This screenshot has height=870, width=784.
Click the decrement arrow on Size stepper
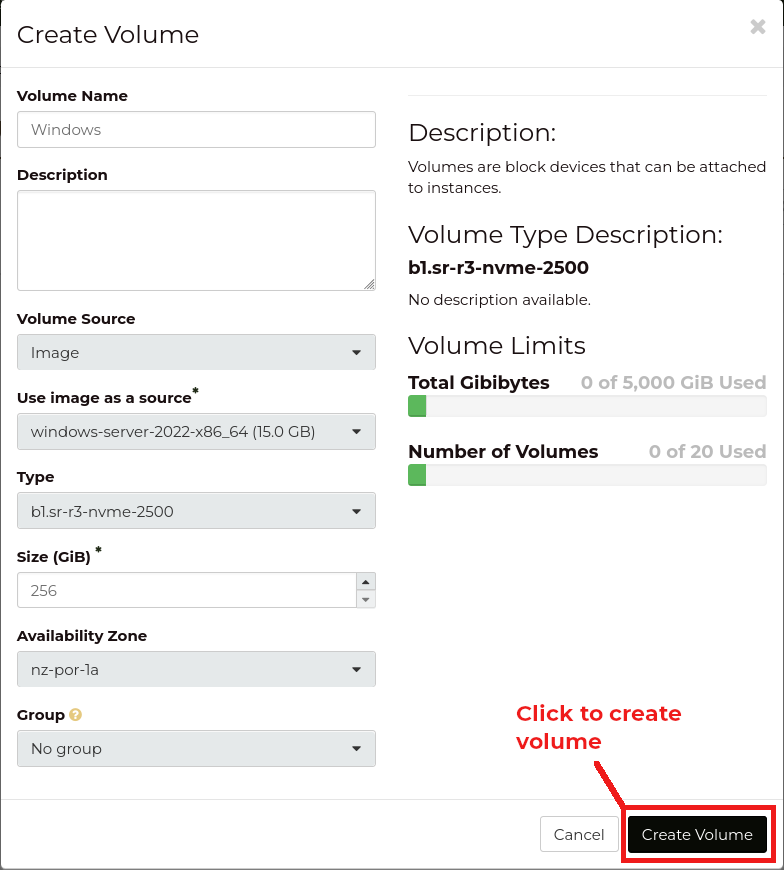(x=366, y=598)
